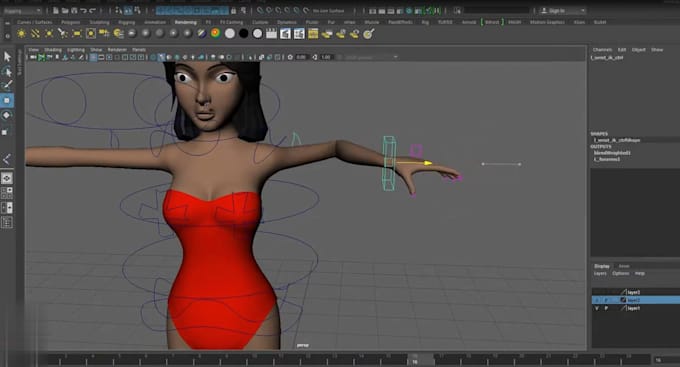Open the Options menu in layer editor

(x=621, y=273)
